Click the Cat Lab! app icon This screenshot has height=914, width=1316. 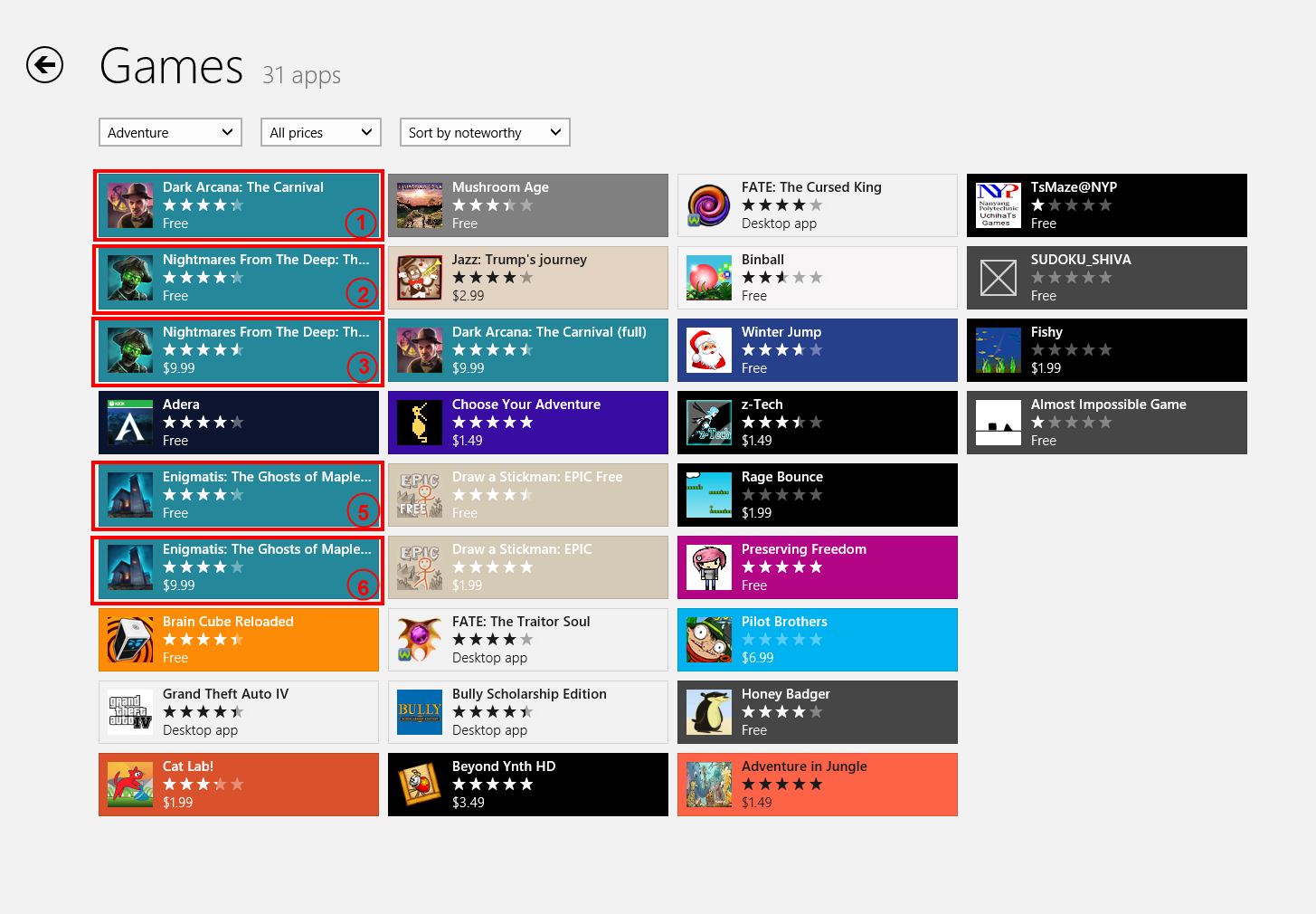coord(129,785)
